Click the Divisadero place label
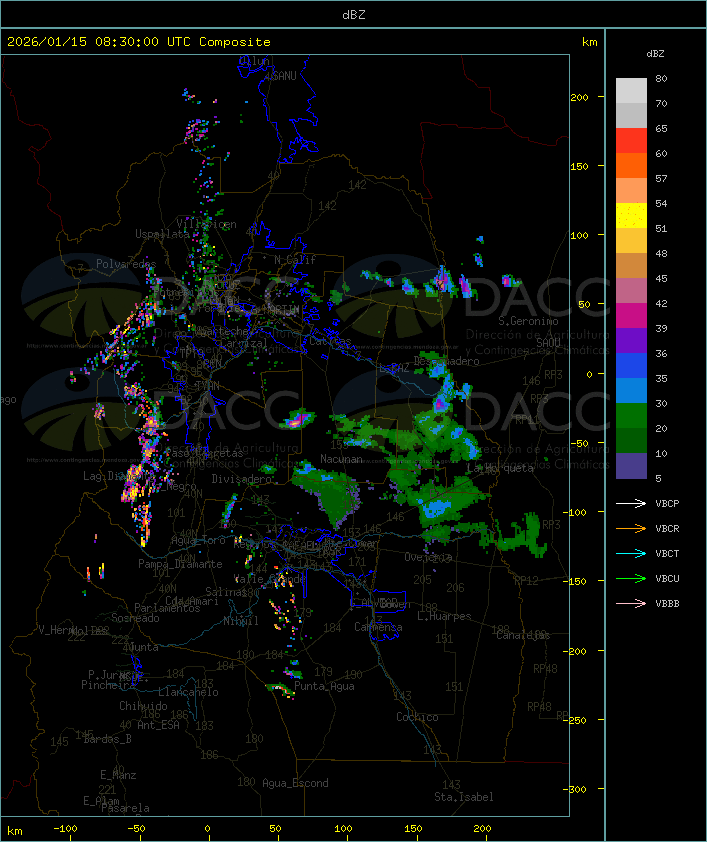 241,478
